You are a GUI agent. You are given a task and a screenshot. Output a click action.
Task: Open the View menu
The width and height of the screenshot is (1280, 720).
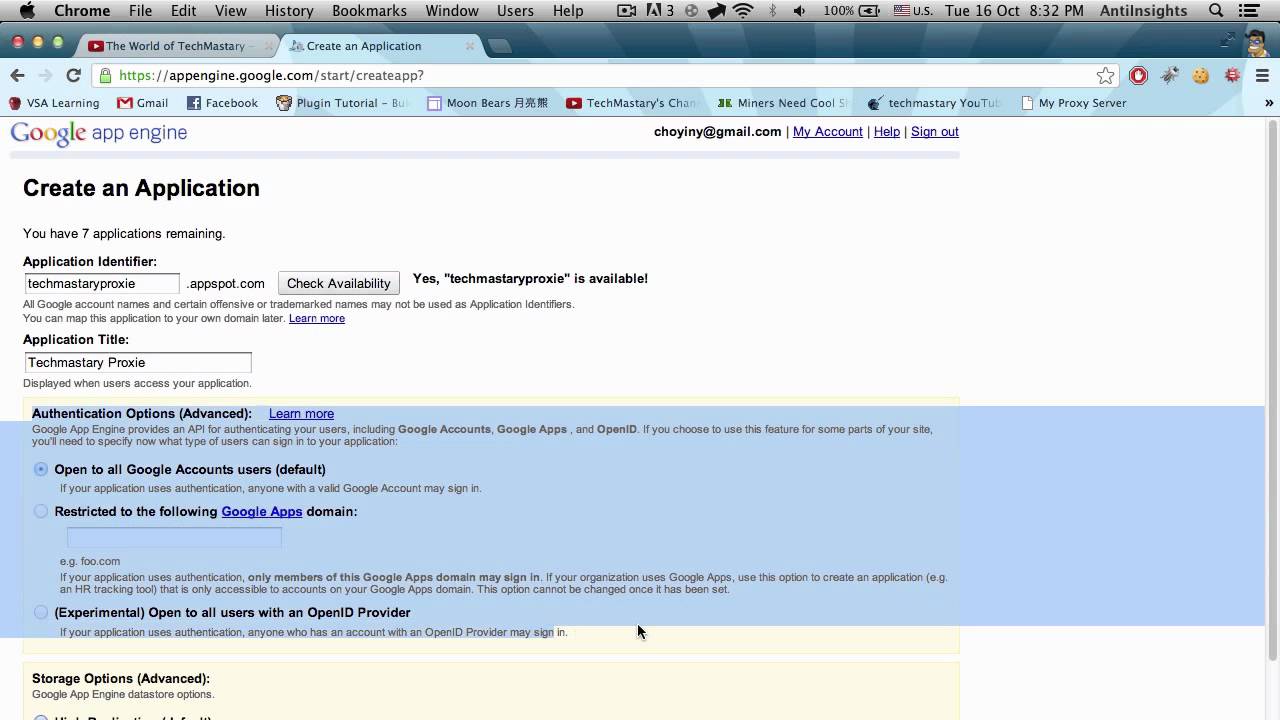point(230,11)
